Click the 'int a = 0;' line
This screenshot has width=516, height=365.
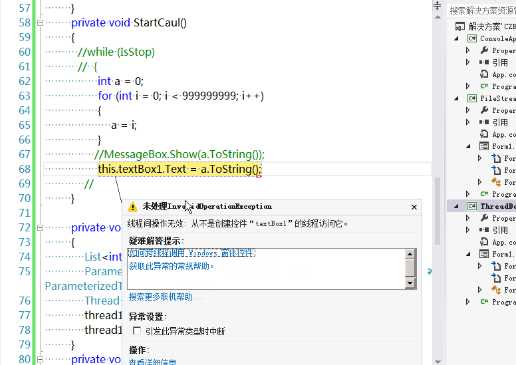pyautogui.click(x=120, y=81)
